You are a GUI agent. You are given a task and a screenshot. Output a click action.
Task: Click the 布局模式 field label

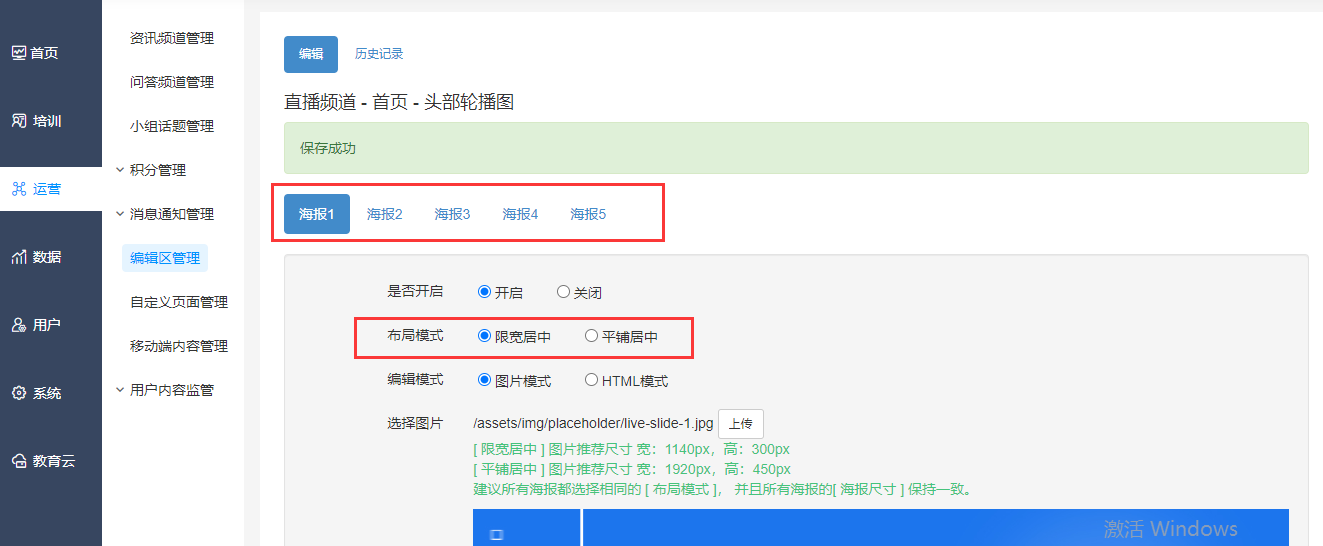pos(415,336)
